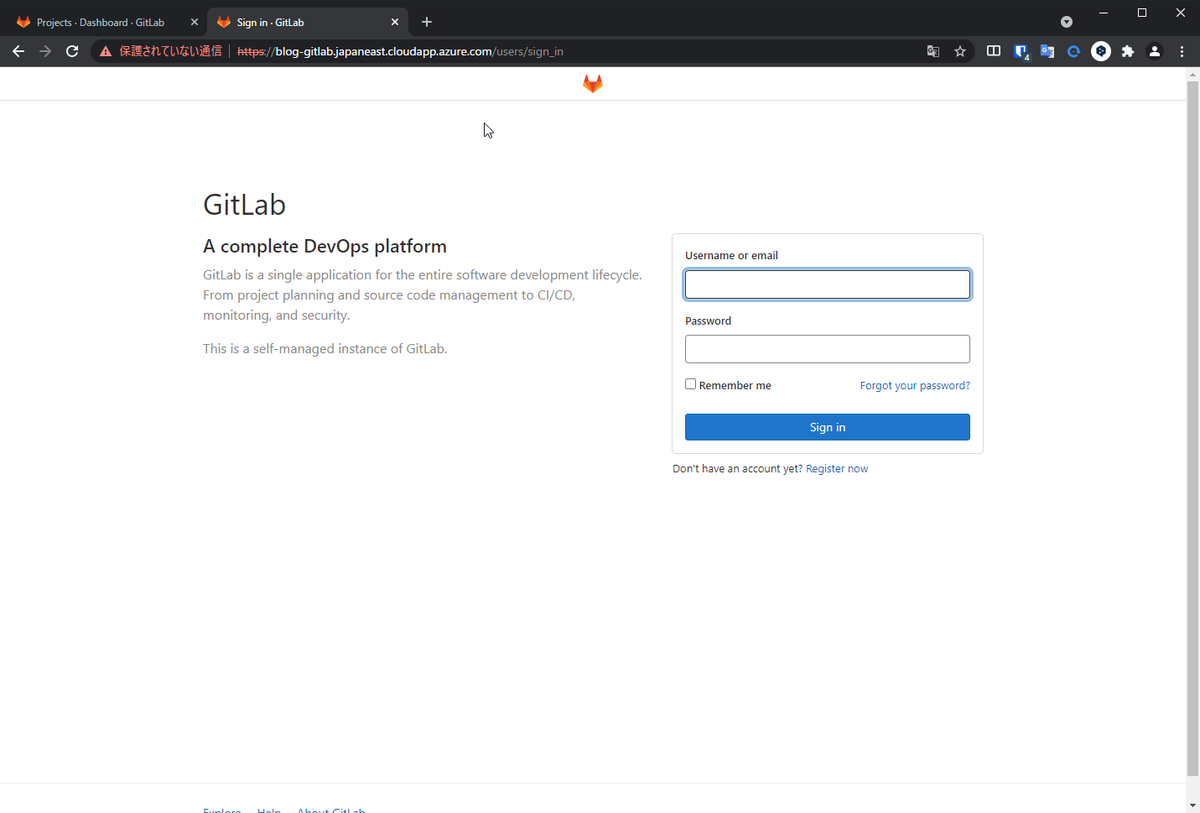Click the 'A complete DevOps platform' heading
This screenshot has width=1200, height=813.
325,246
